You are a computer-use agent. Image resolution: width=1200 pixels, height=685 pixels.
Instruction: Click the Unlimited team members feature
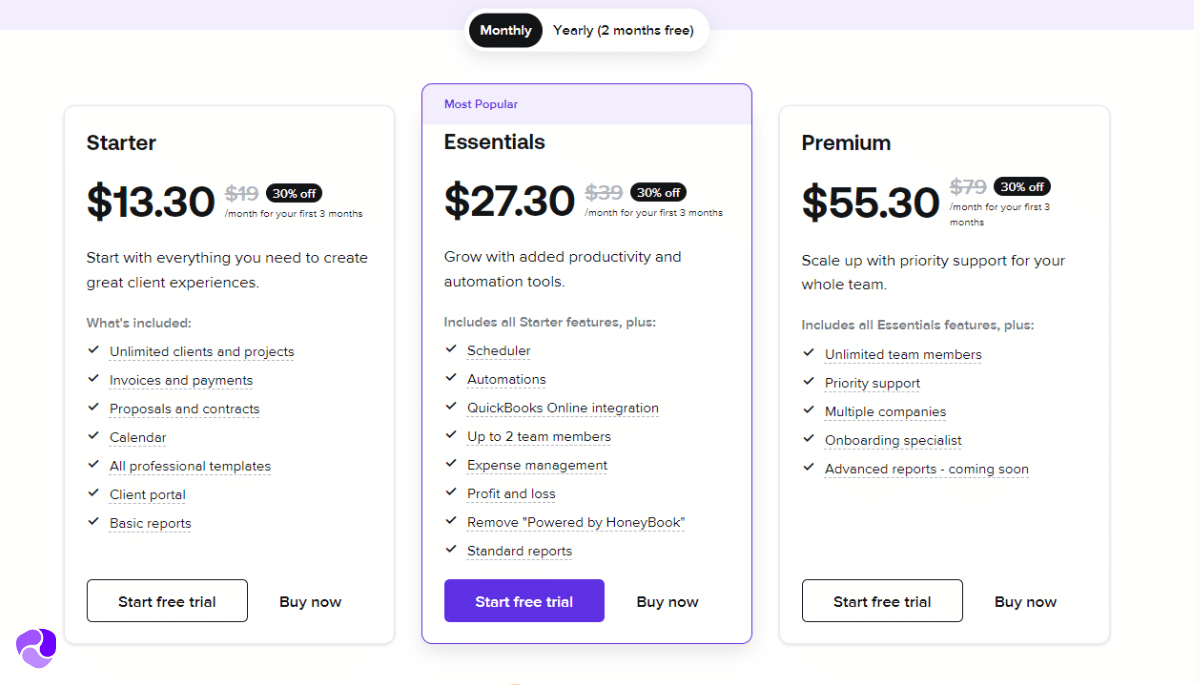(x=903, y=355)
